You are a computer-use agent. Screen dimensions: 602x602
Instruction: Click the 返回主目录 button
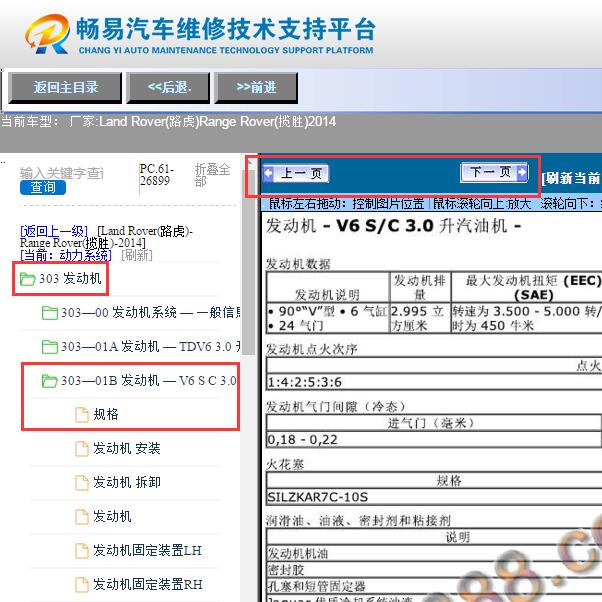click(x=65, y=88)
